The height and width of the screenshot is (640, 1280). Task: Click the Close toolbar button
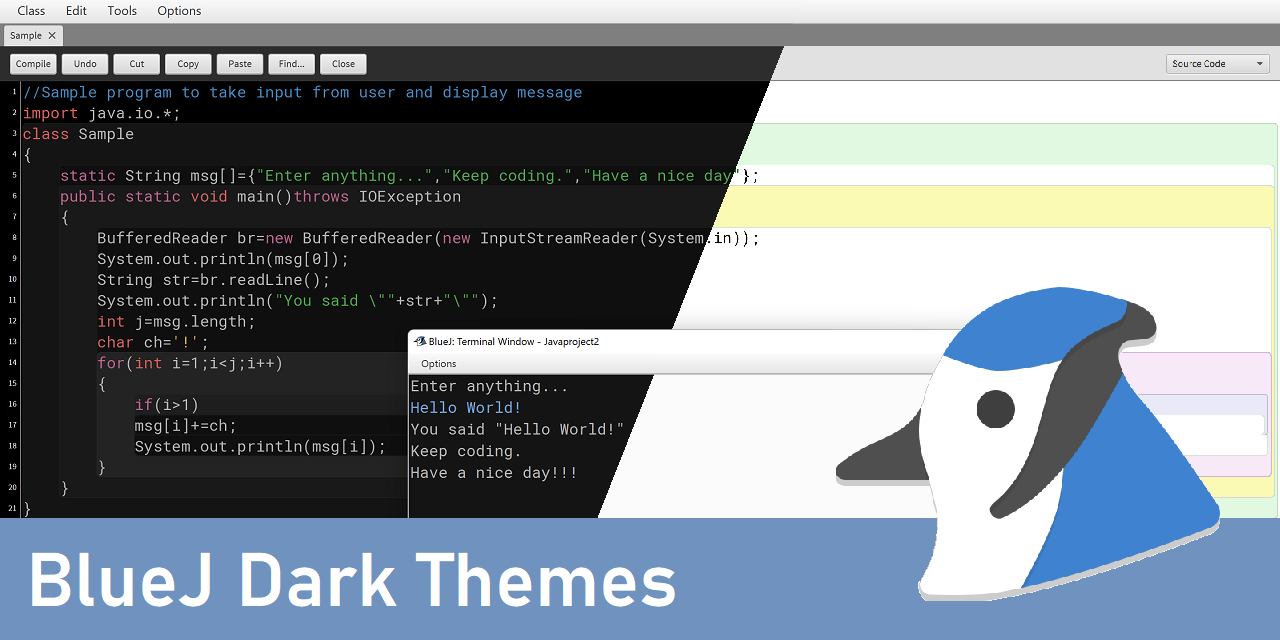click(343, 64)
